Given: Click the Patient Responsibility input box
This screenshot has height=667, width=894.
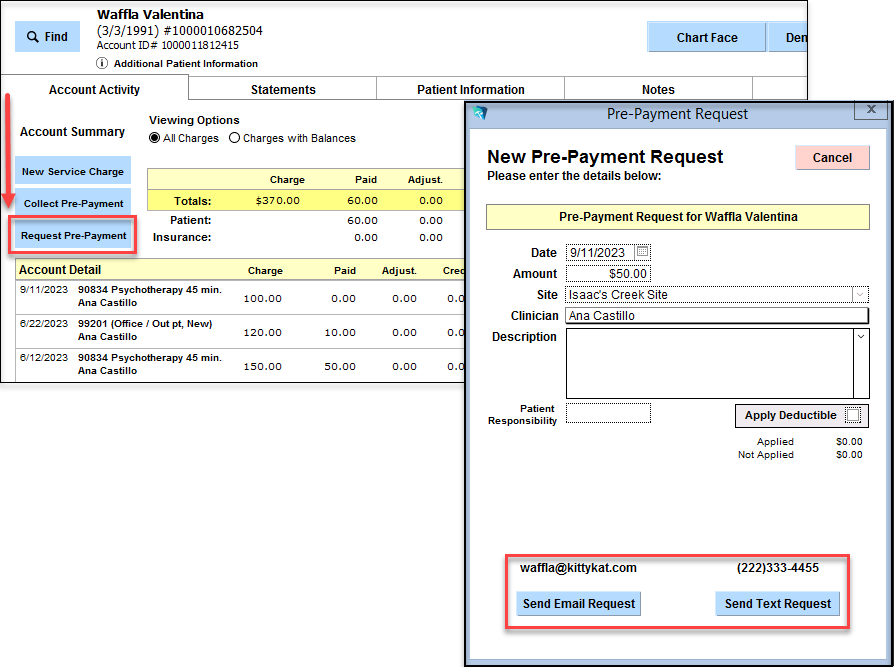Looking at the screenshot, I should (608, 413).
